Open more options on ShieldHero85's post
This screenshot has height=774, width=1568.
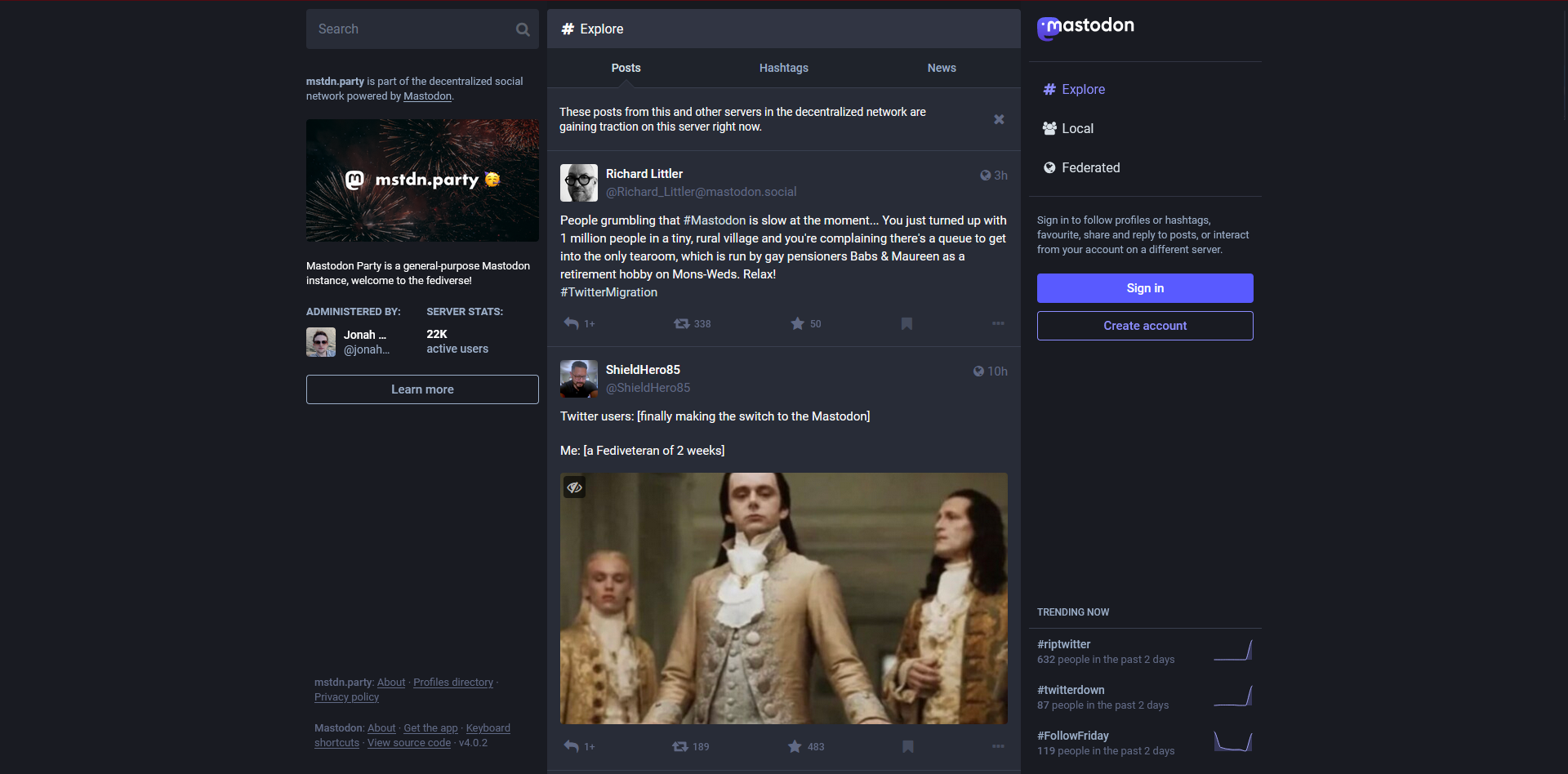point(998,746)
